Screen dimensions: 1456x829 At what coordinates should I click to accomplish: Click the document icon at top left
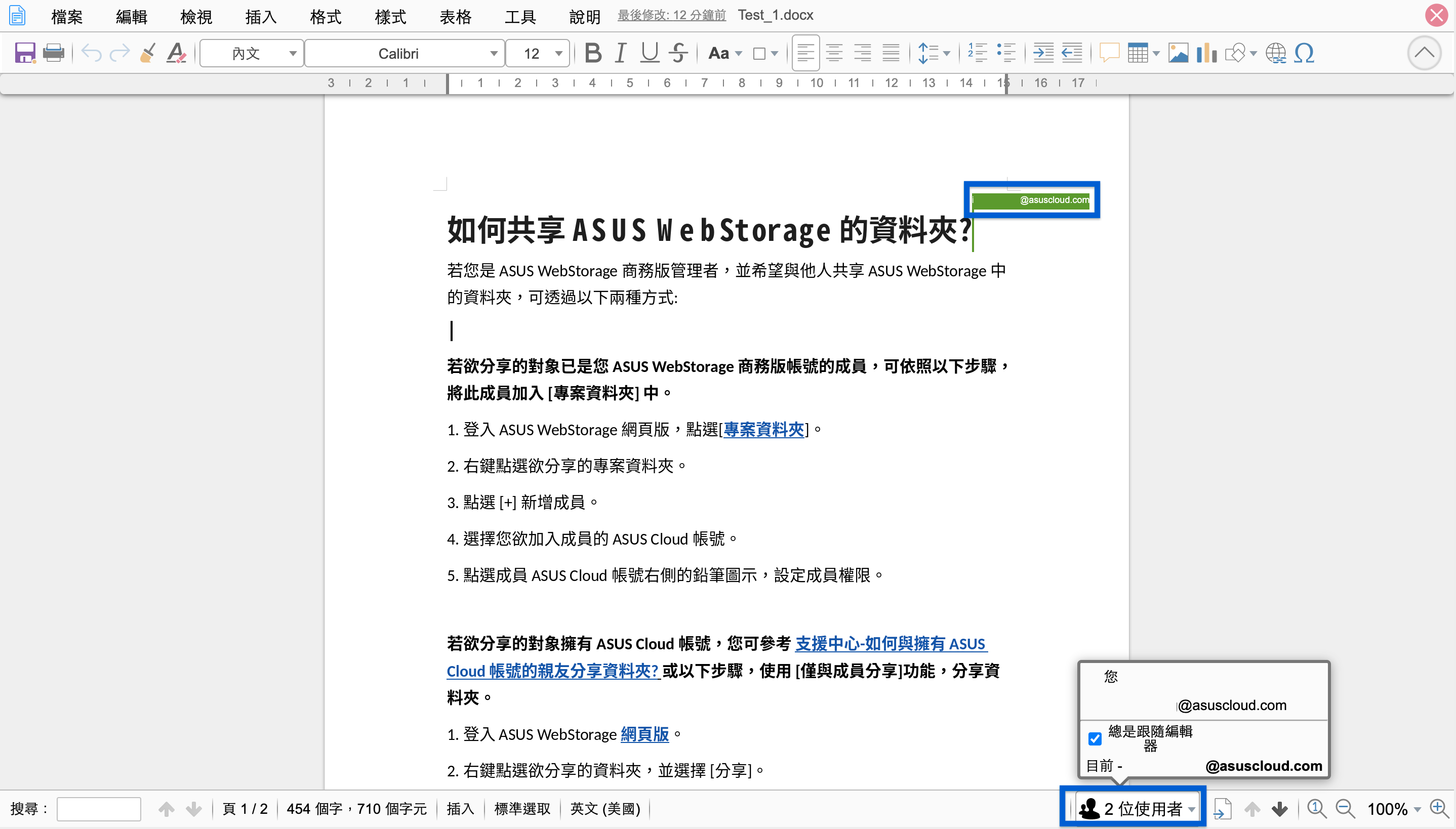coord(18,15)
